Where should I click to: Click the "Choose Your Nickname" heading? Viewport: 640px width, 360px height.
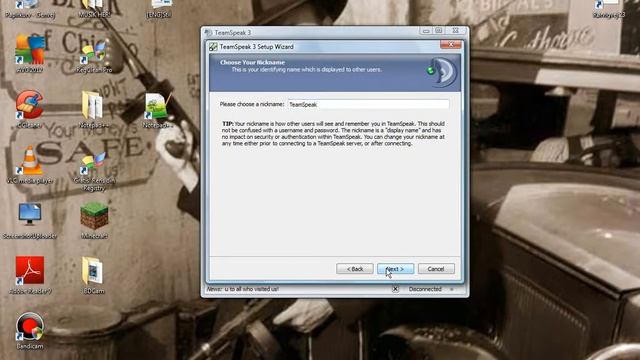pos(252,62)
